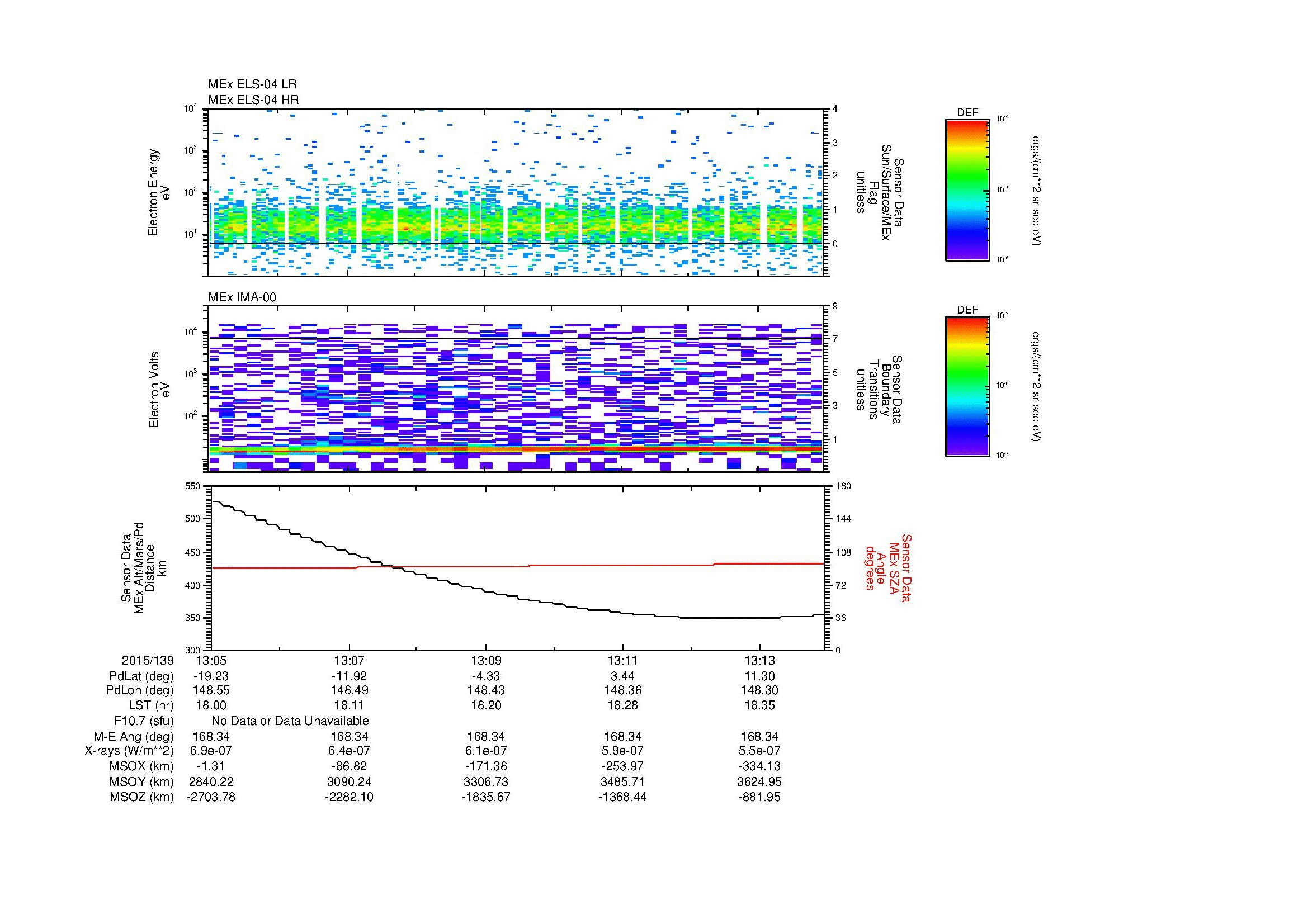The height and width of the screenshot is (924, 1308).
Task: Click the 13:09 time tick label
Action: click(x=486, y=661)
